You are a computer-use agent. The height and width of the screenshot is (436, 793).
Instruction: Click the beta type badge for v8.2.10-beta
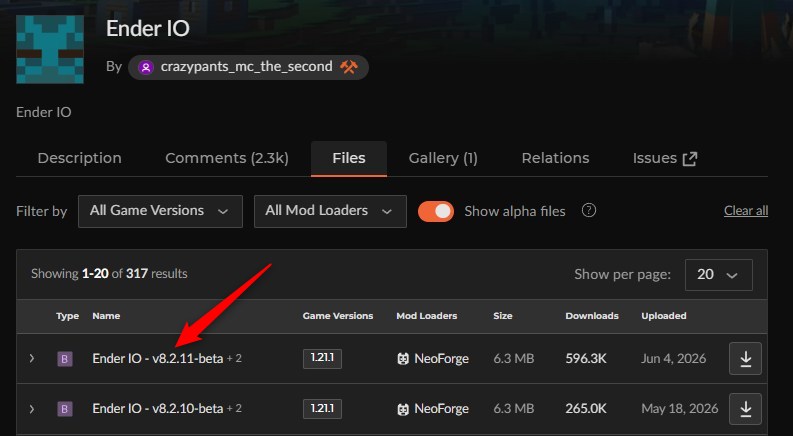tap(64, 409)
